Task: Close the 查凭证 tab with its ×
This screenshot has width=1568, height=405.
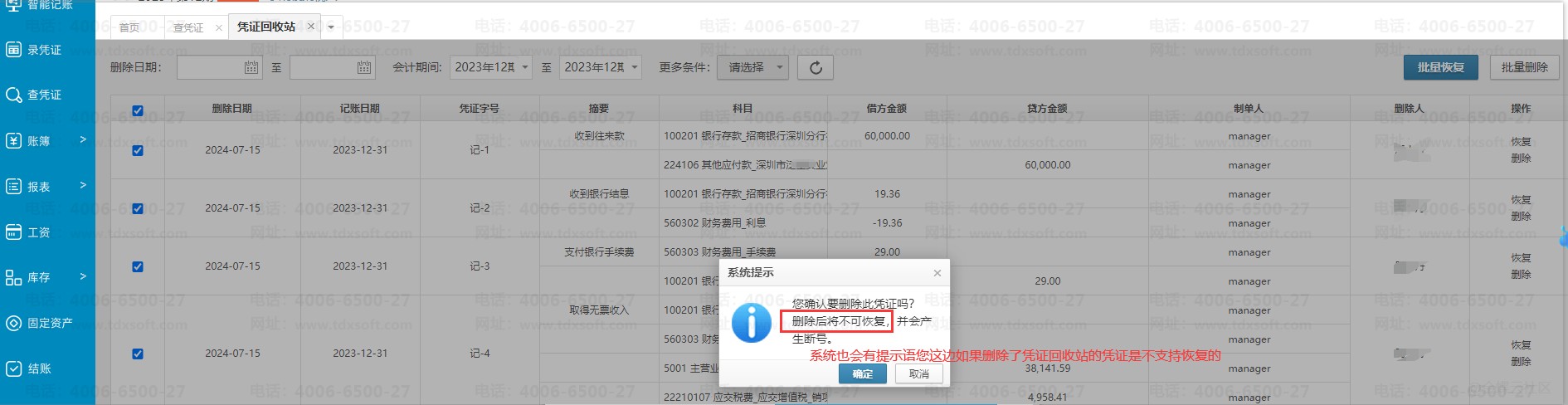Action: [x=219, y=27]
